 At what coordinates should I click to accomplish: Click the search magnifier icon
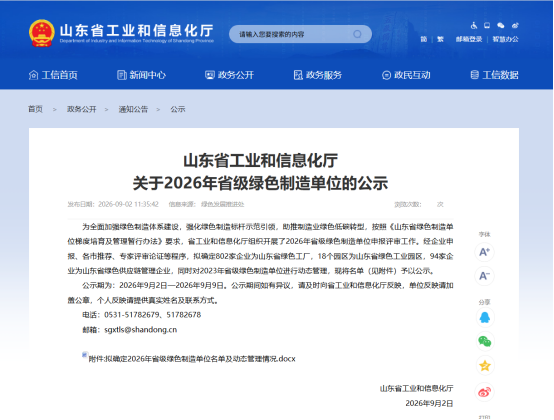click(357, 34)
